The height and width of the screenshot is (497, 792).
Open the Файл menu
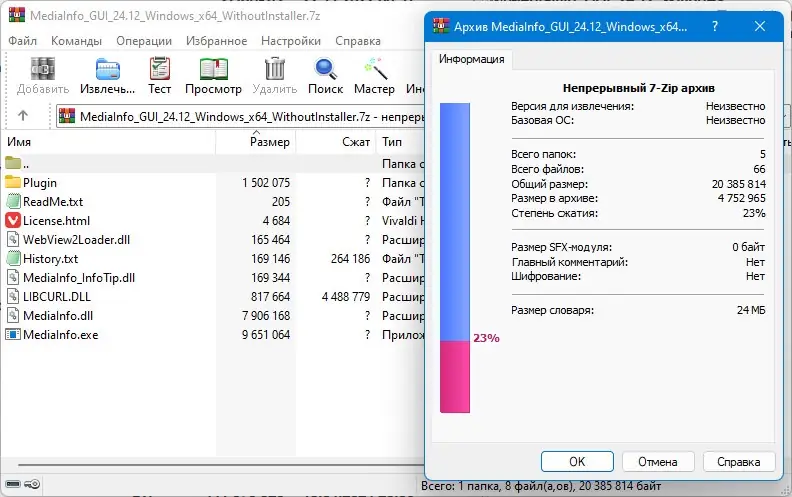pos(23,41)
